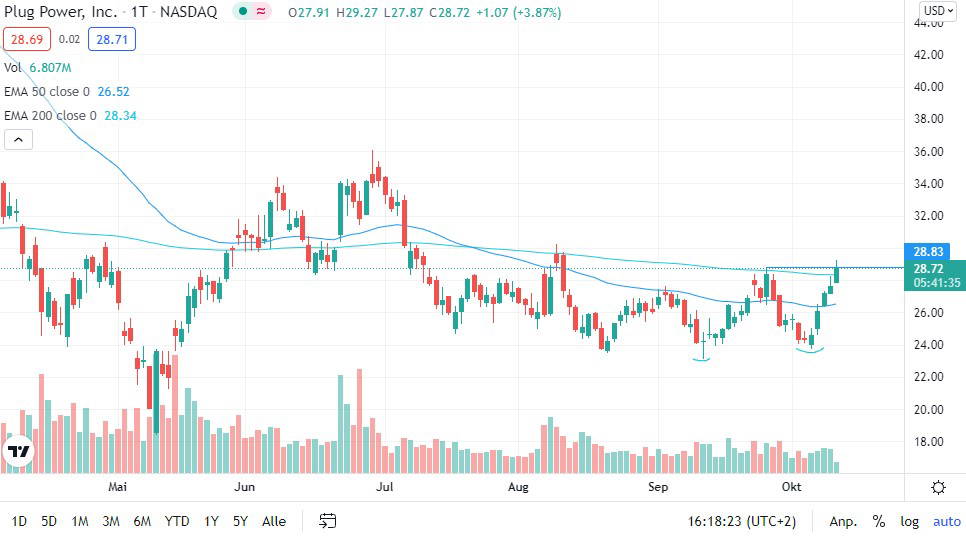966x537 pixels.
Task: Open the go-to-date calendar icon
Action: [327, 521]
